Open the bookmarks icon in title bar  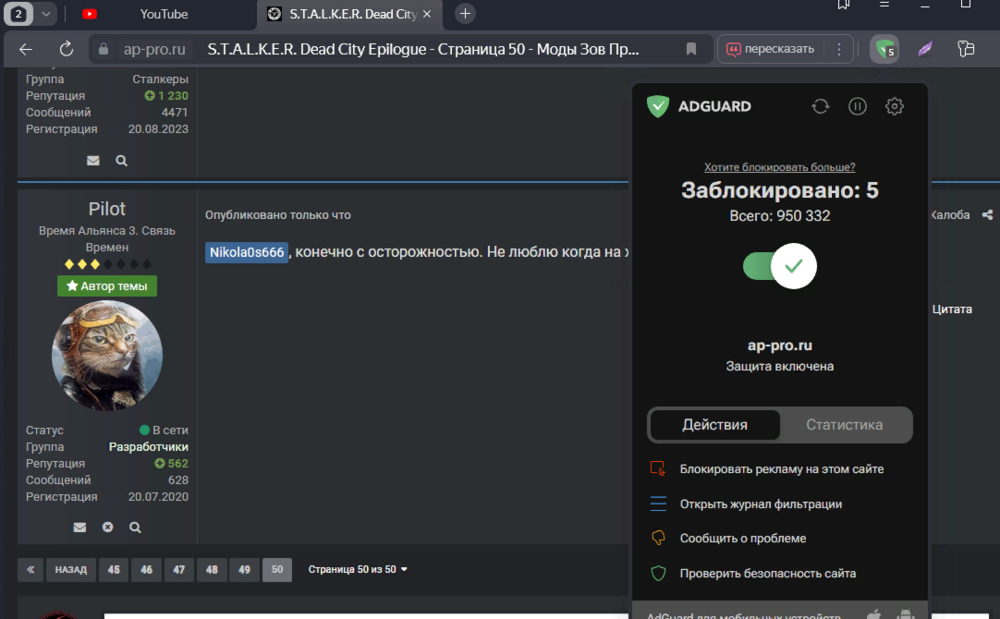coord(843,4)
